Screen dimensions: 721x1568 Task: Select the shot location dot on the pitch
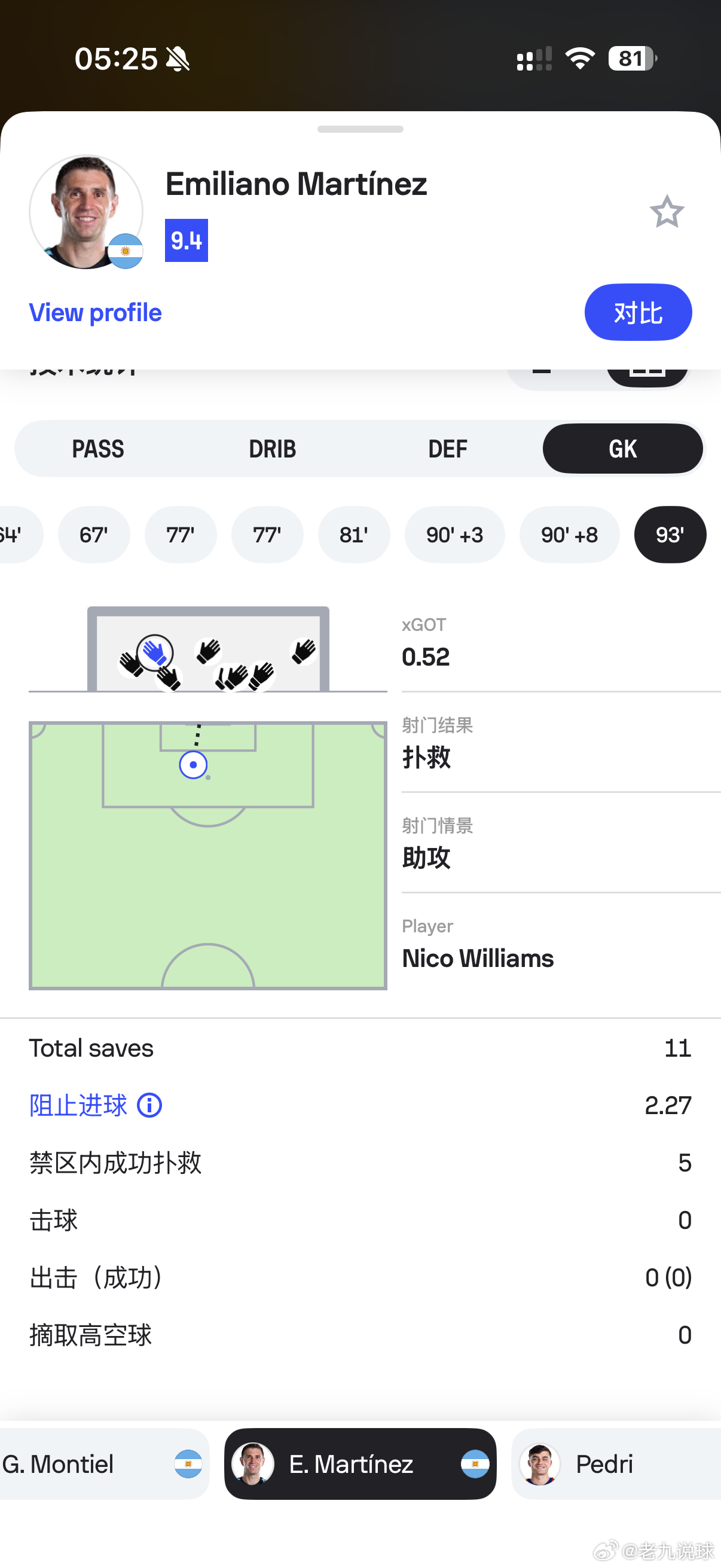pyautogui.click(x=194, y=764)
